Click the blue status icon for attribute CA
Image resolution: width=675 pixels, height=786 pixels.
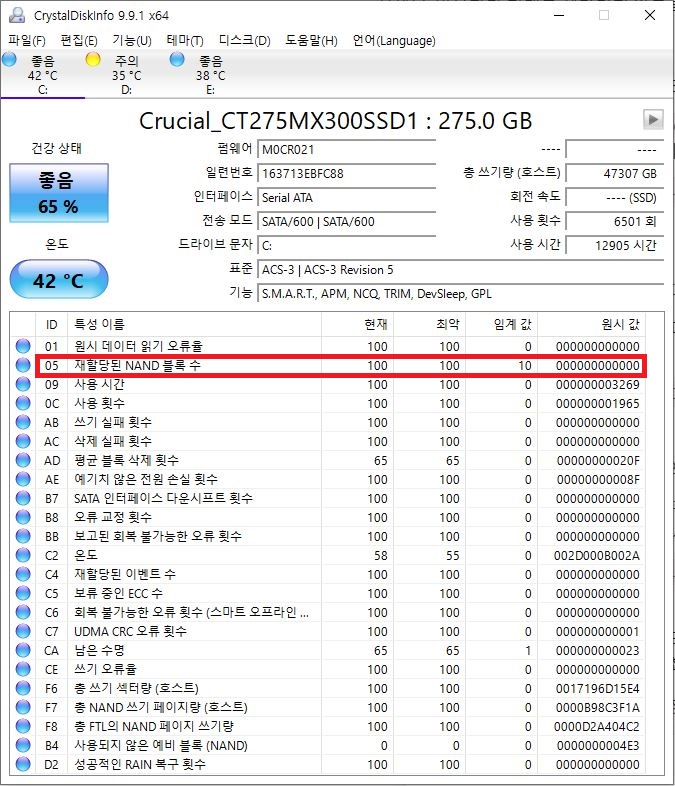23,651
